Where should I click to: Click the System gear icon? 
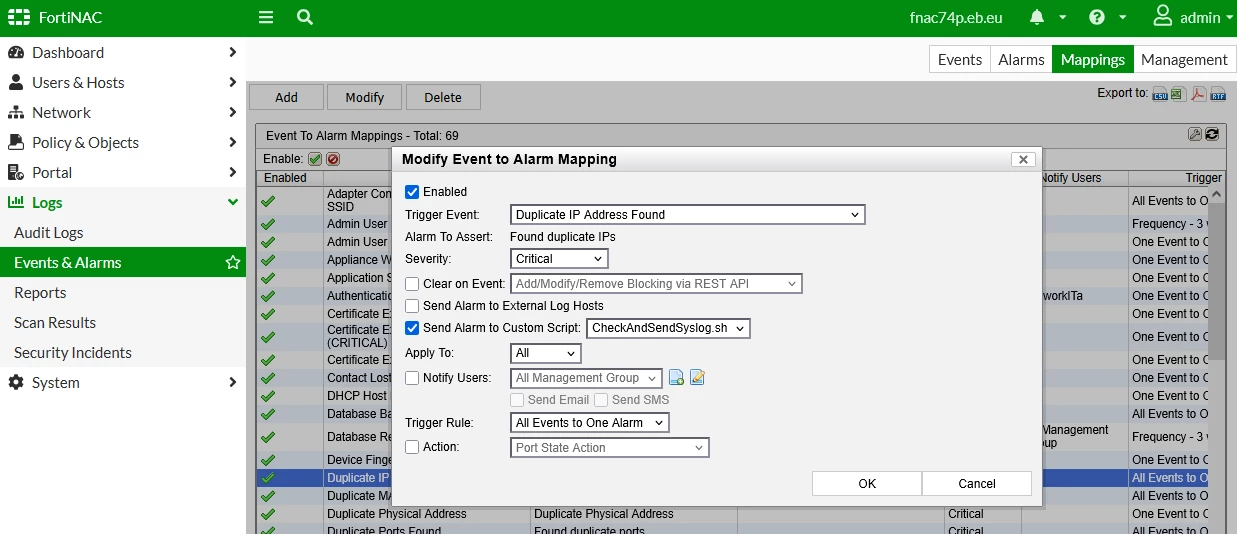16,382
